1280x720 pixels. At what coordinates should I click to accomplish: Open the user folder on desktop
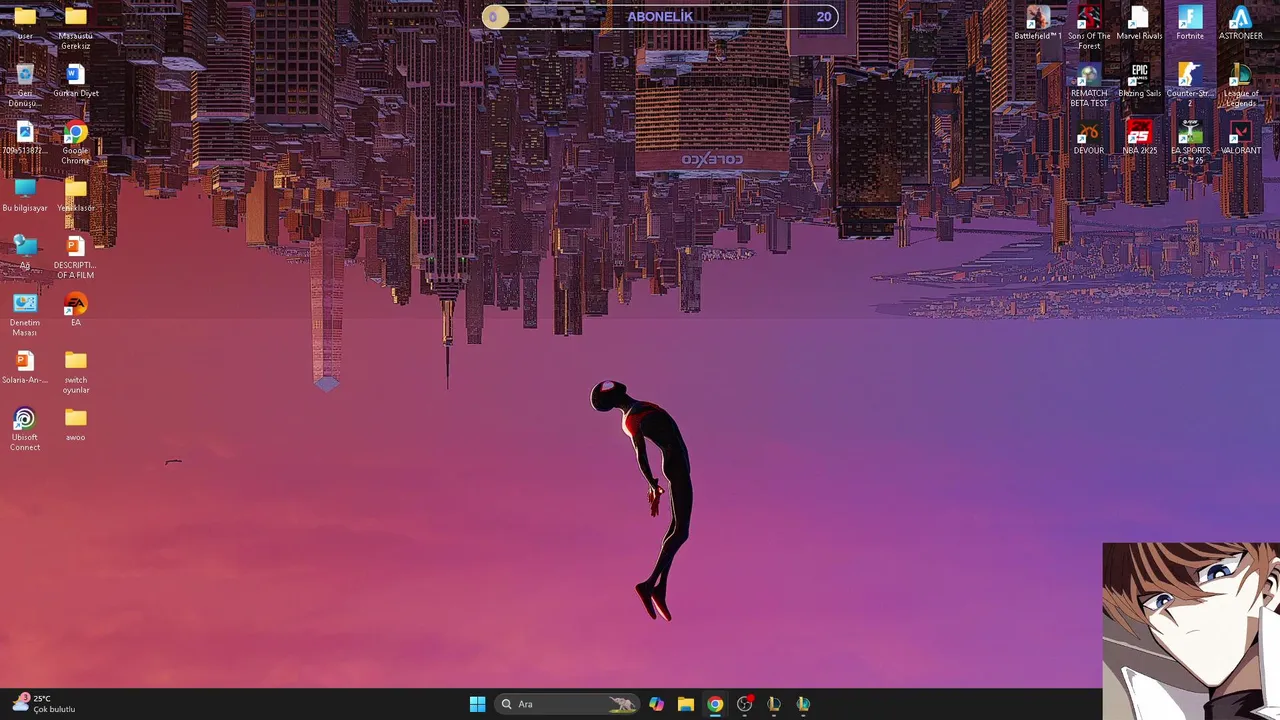(x=25, y=22)
